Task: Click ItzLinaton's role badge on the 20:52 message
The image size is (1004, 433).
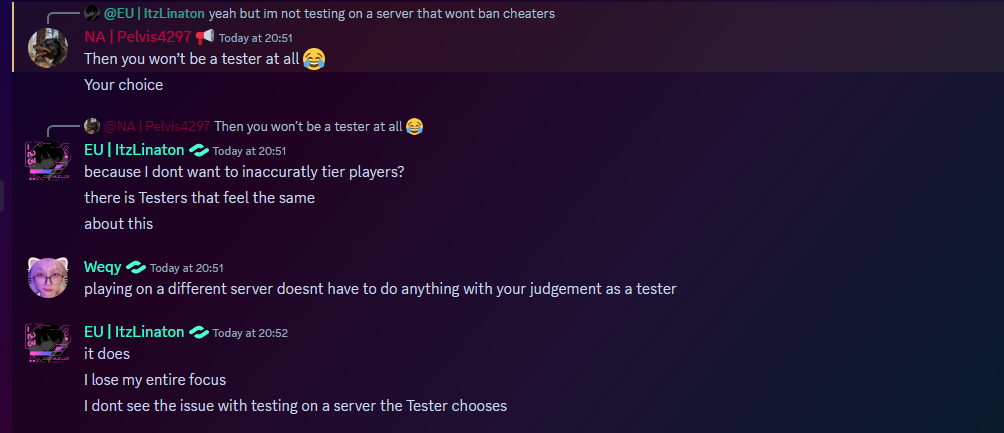Action: (199, 332)
